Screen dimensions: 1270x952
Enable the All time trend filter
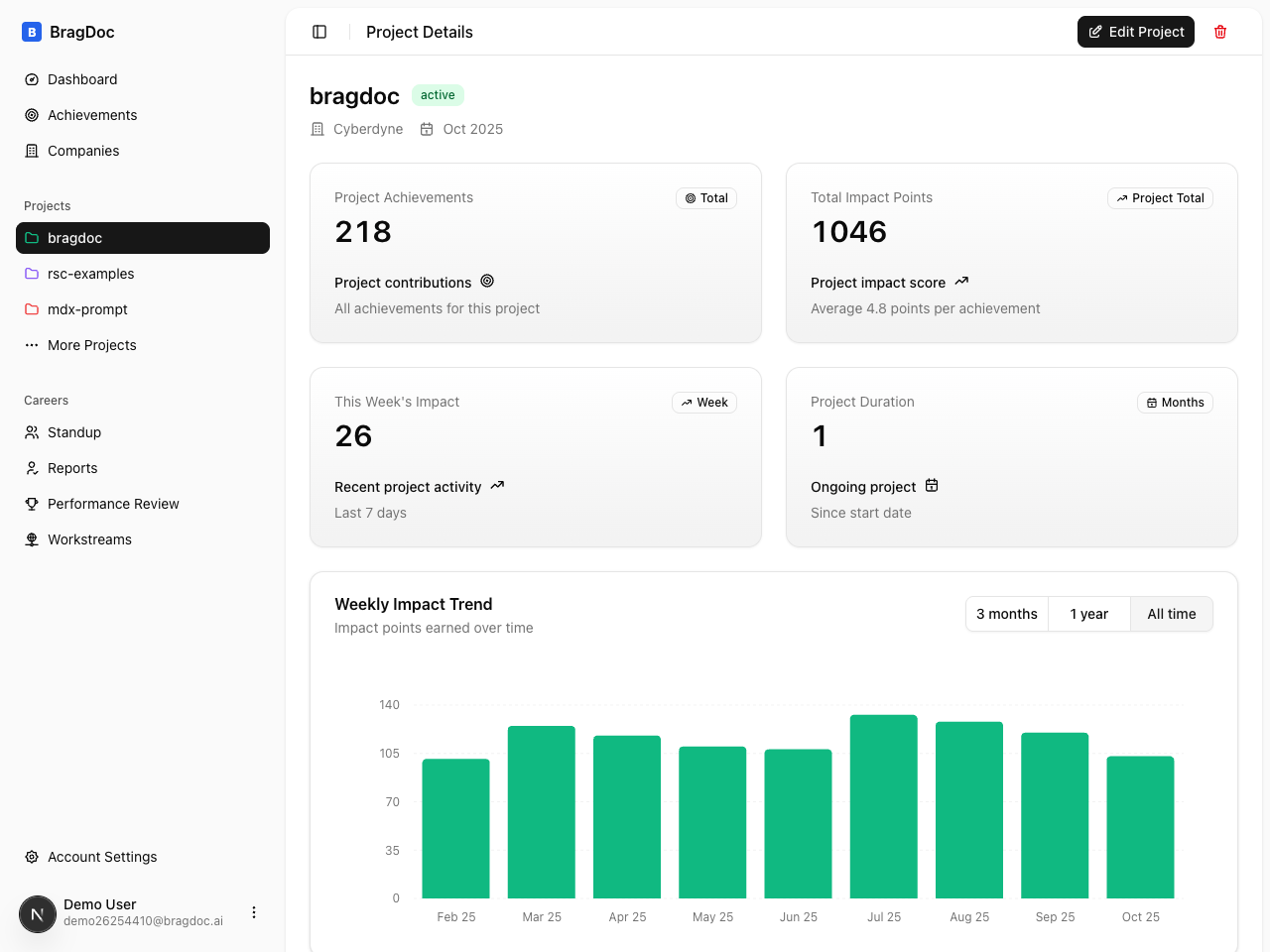[x=1171, y=614]
